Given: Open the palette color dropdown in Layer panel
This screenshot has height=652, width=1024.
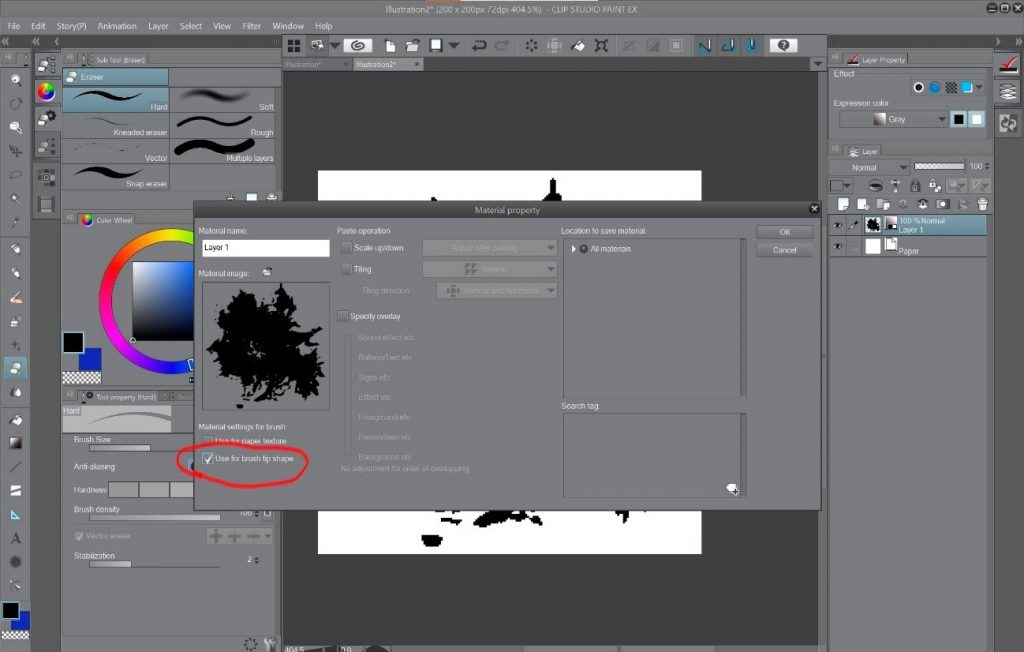Looking at the screenshot, I should point(840,186).
